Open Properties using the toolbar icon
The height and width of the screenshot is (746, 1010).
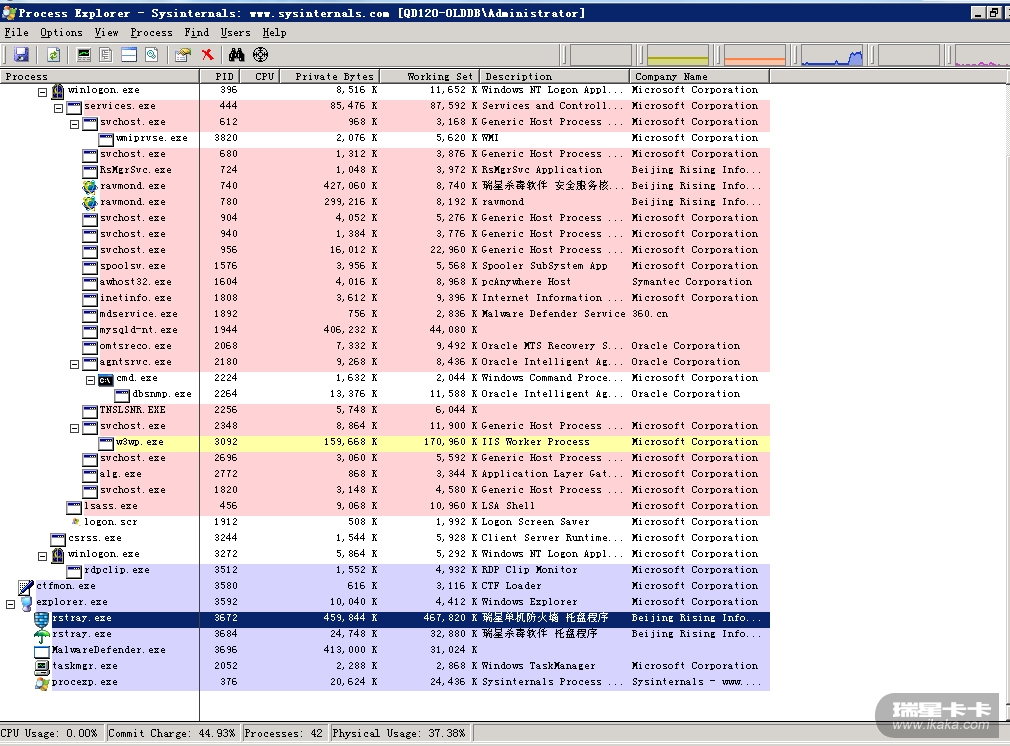(x=182, y=55)
